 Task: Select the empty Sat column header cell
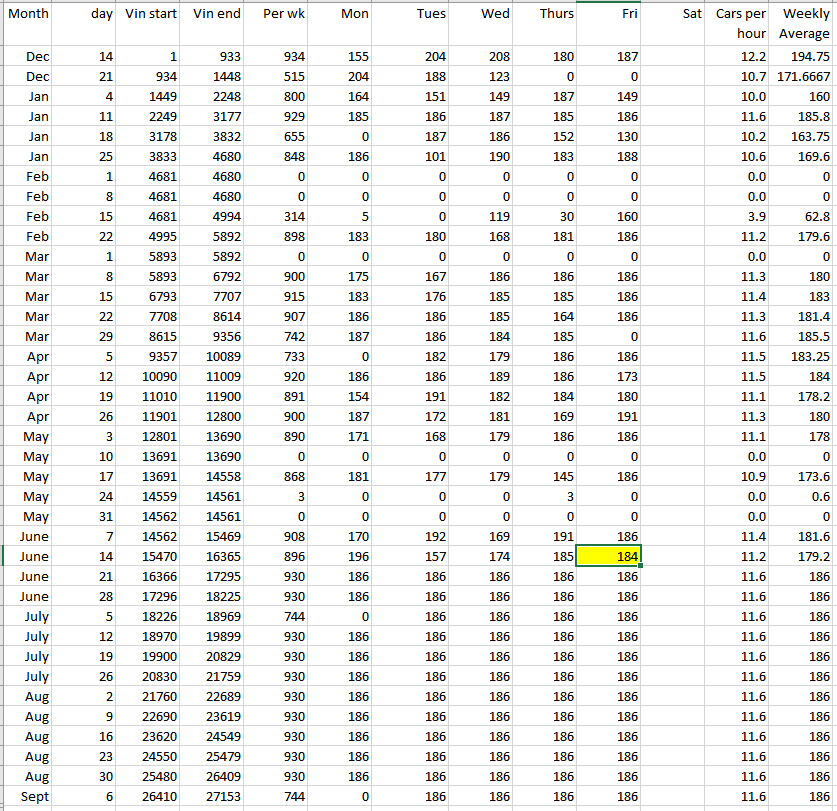point(675,15)
